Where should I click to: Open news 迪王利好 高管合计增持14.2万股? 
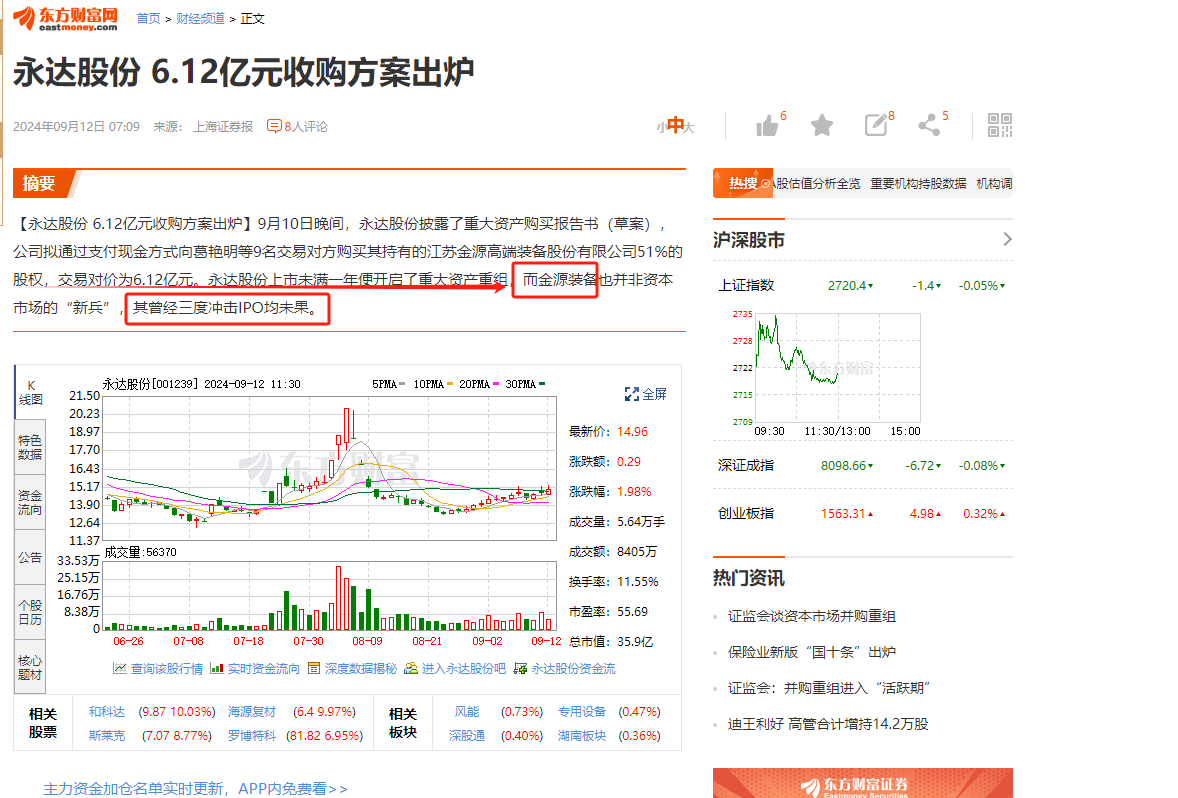[828, 724]
